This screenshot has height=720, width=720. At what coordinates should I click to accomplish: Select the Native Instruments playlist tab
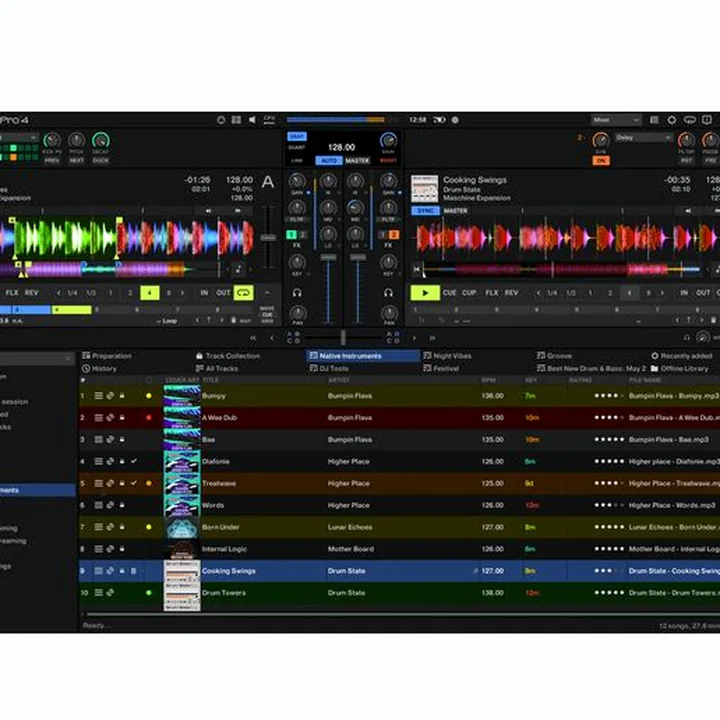click(x=363, y=356)
